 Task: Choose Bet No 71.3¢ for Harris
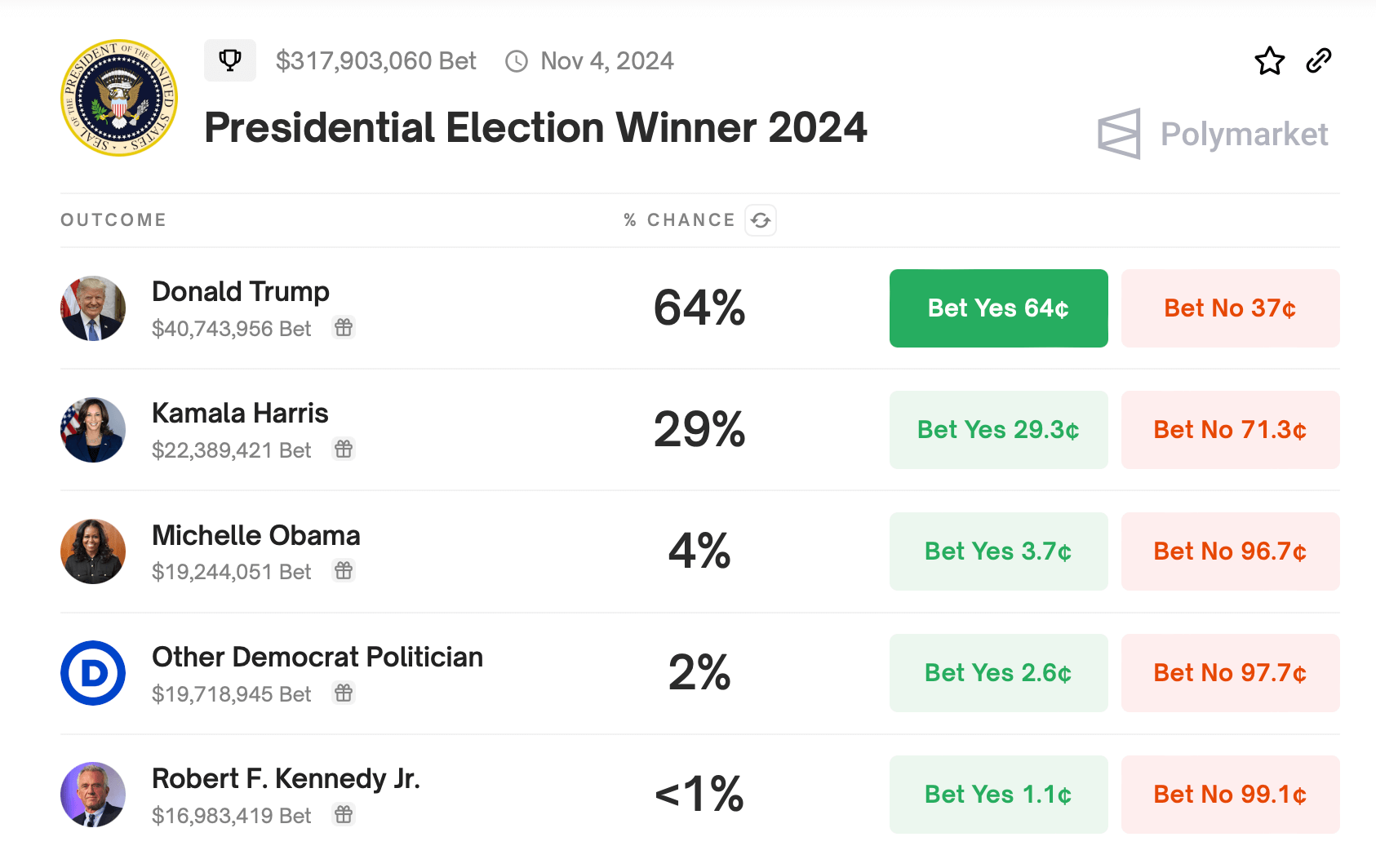click(1230, 430)
